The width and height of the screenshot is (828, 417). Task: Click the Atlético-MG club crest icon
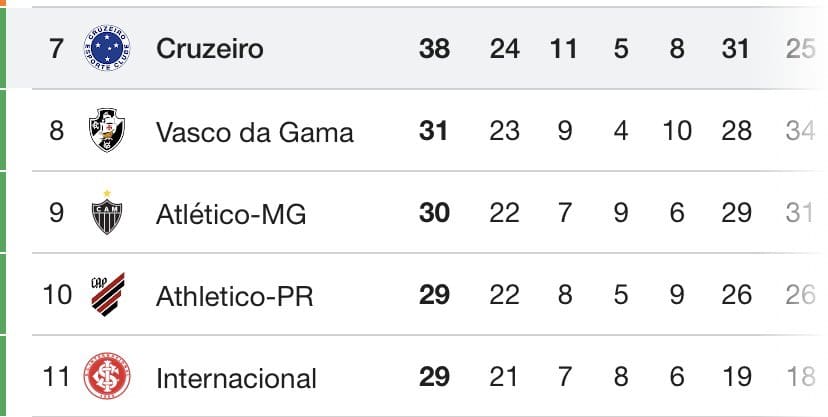(x=106, y=213)
